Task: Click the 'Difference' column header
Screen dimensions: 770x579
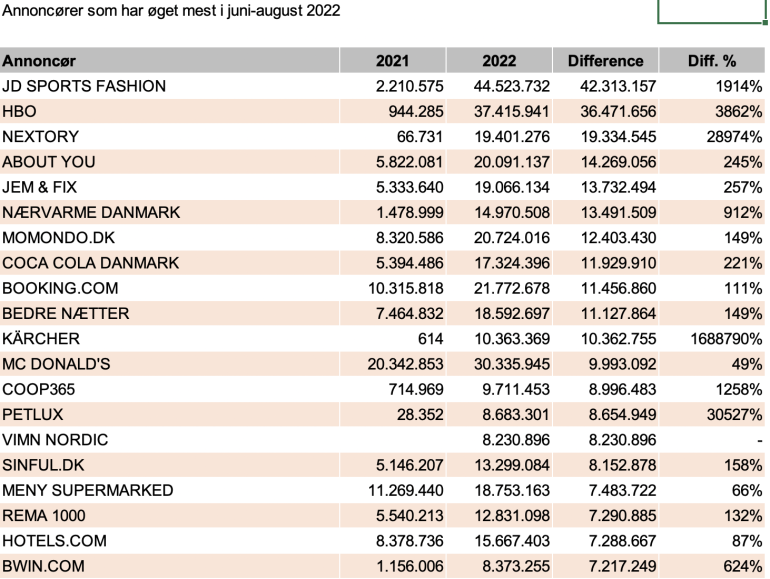Action: click(x=605, y=60)
